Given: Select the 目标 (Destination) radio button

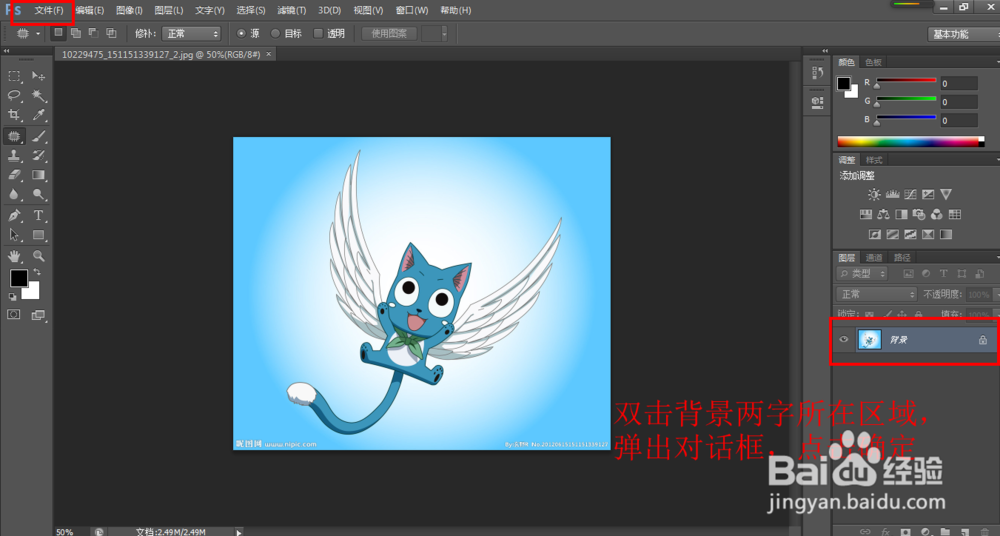Looking at the screenshot, I should coord(276,33).
